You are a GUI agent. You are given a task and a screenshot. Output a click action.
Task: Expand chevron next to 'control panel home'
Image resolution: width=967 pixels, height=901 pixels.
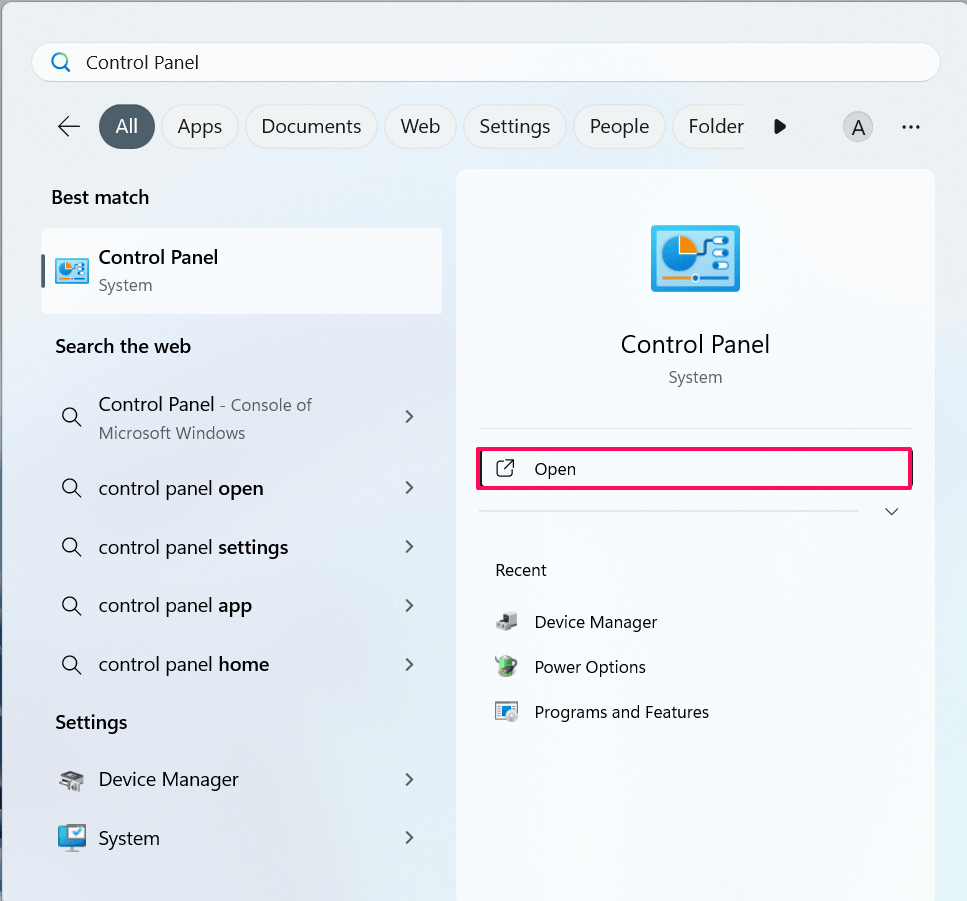pyautogui.click(x=409, y=664)
